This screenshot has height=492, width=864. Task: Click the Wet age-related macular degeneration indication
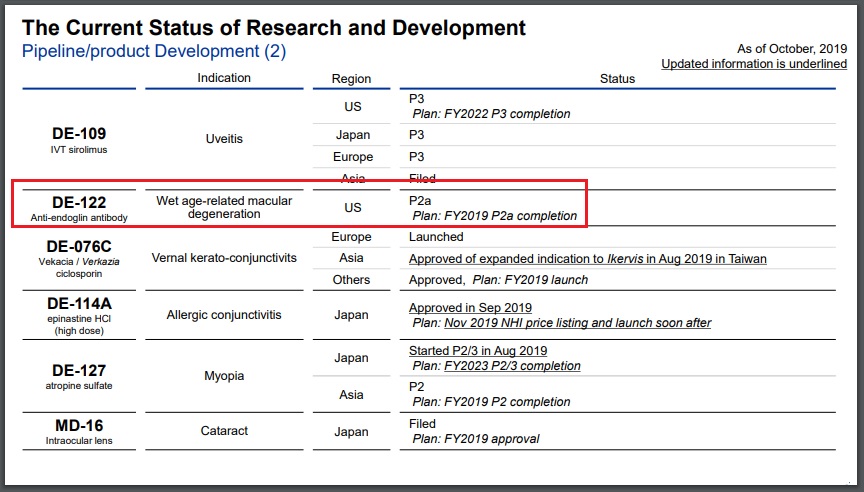(224, 208)
